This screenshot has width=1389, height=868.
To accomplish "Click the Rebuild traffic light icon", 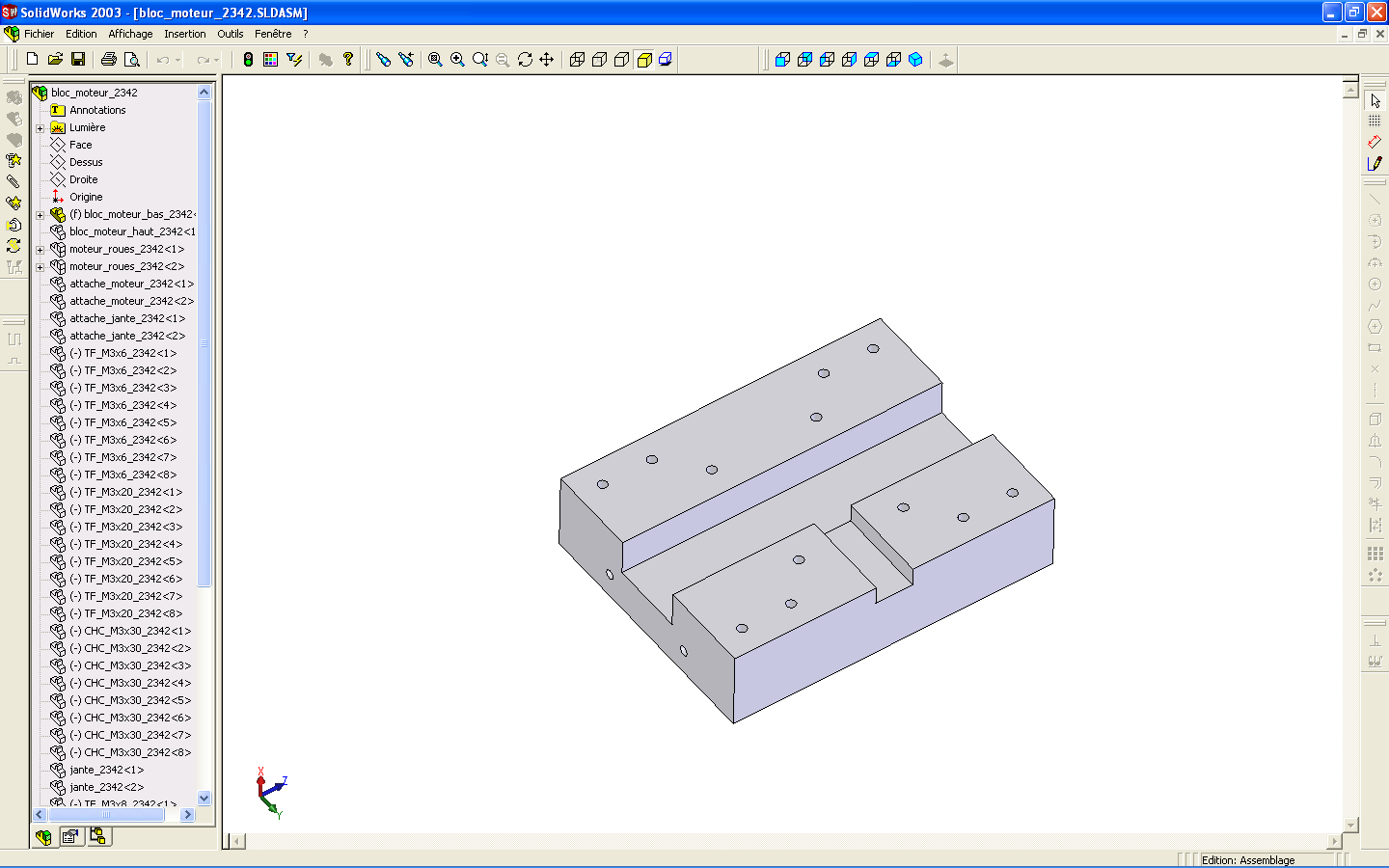I will (248, 60).
